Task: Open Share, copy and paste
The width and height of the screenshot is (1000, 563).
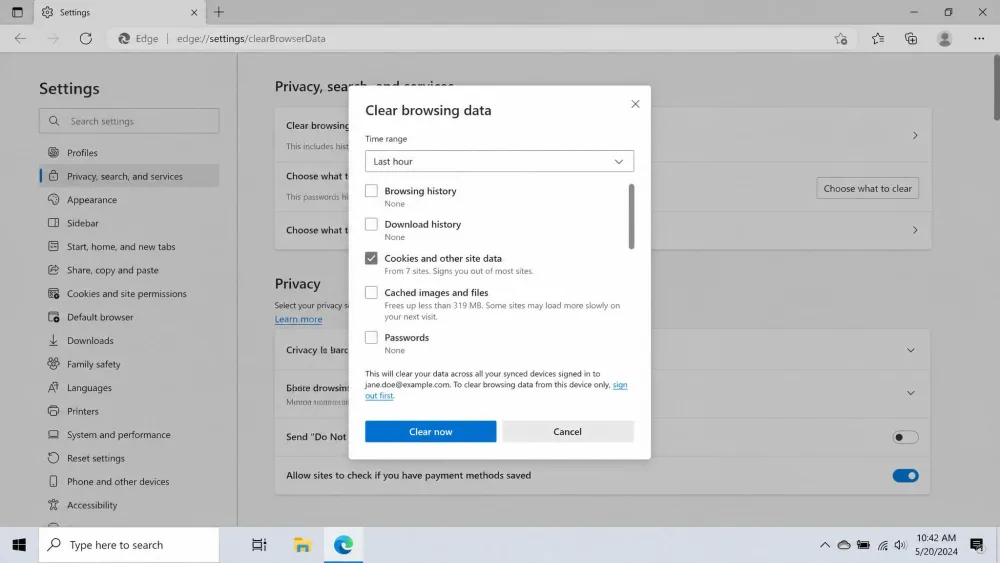Action: [129, 270]
